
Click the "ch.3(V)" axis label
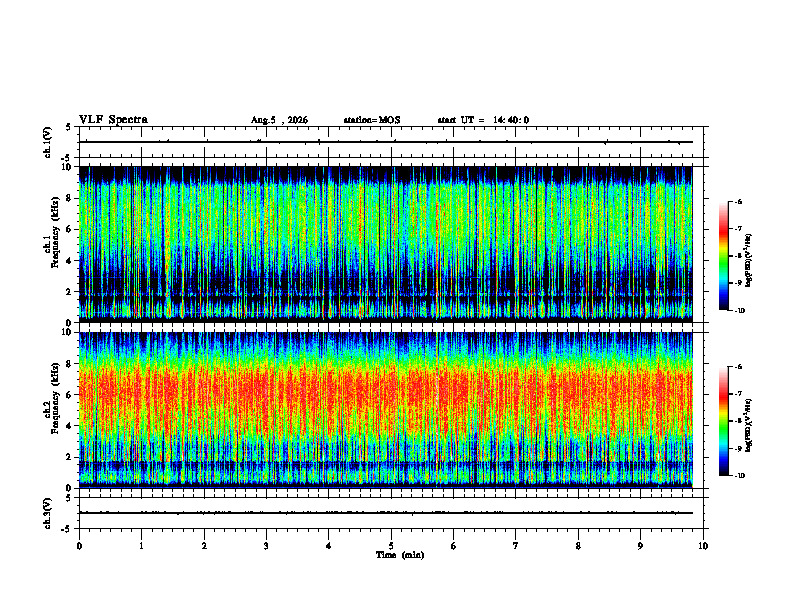click(x=47, y=513)
